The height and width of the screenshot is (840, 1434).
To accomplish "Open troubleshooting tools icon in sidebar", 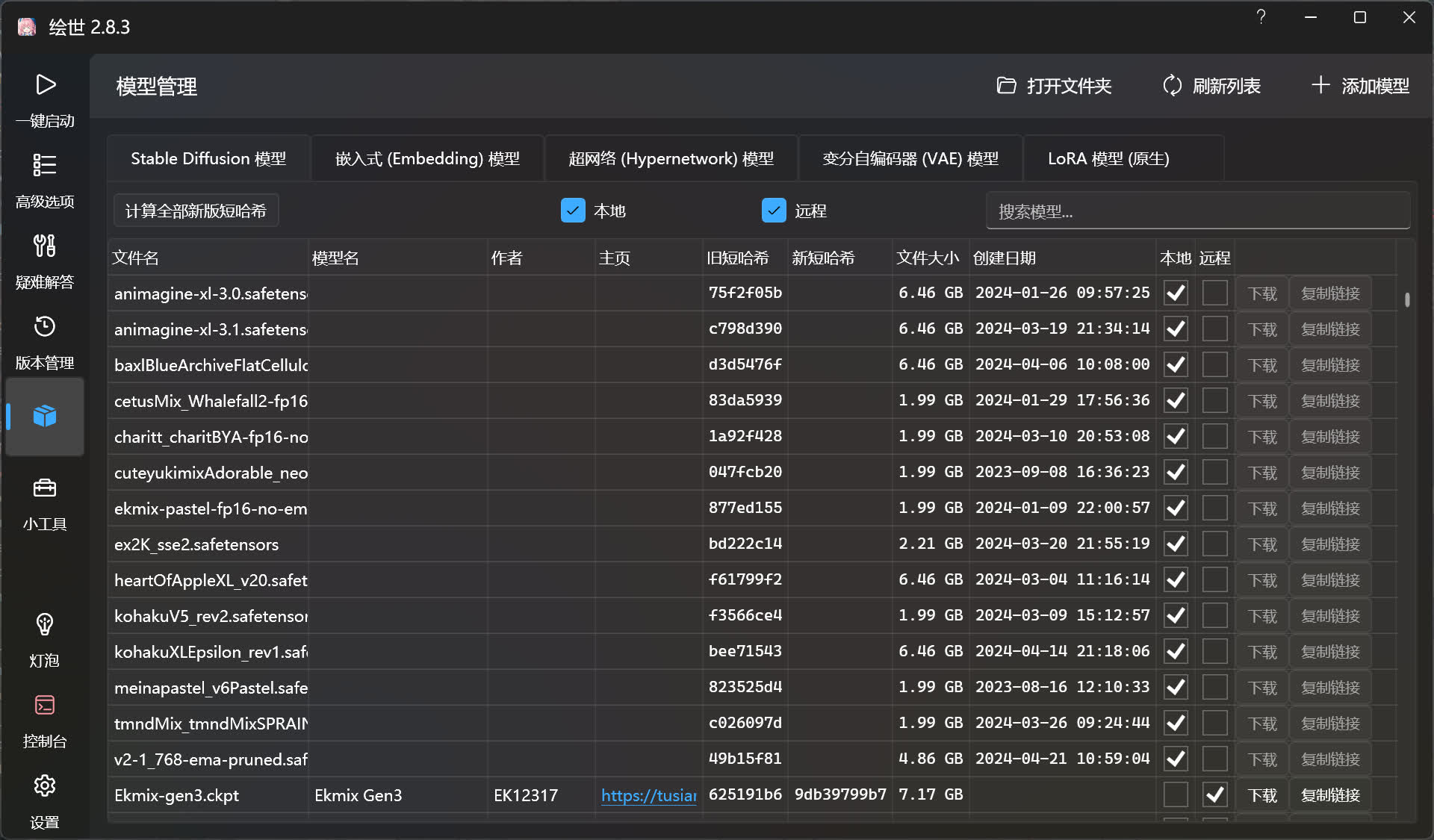I will pos(45,246).
